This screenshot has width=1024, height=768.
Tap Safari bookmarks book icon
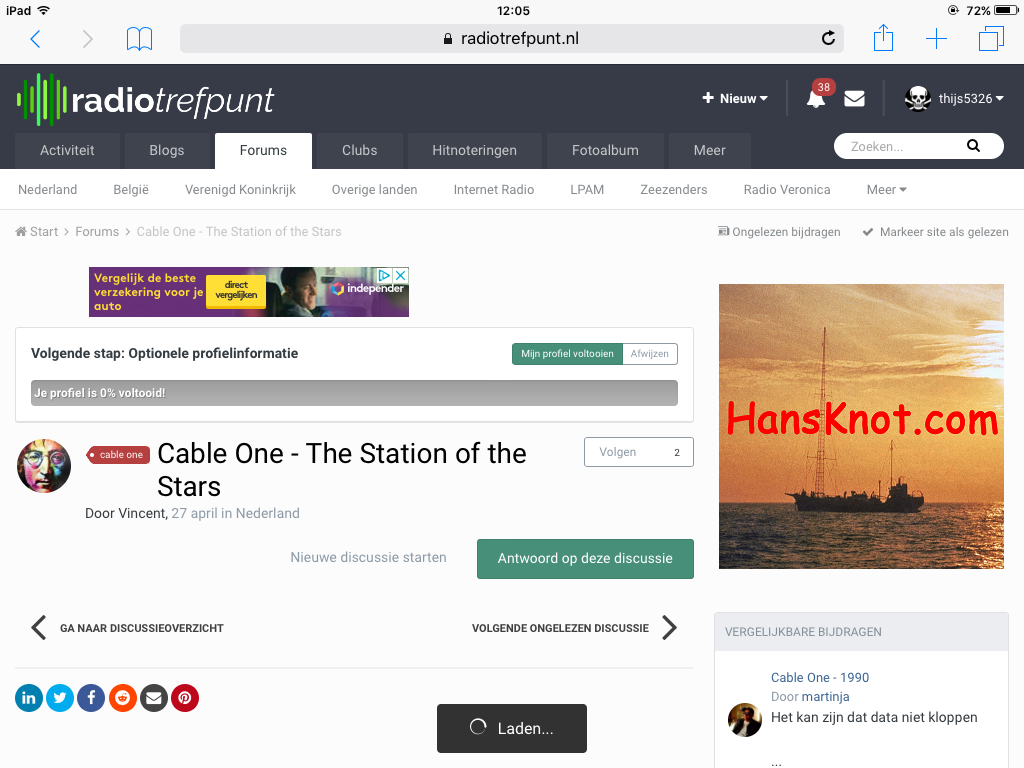[x=139, y=39]
